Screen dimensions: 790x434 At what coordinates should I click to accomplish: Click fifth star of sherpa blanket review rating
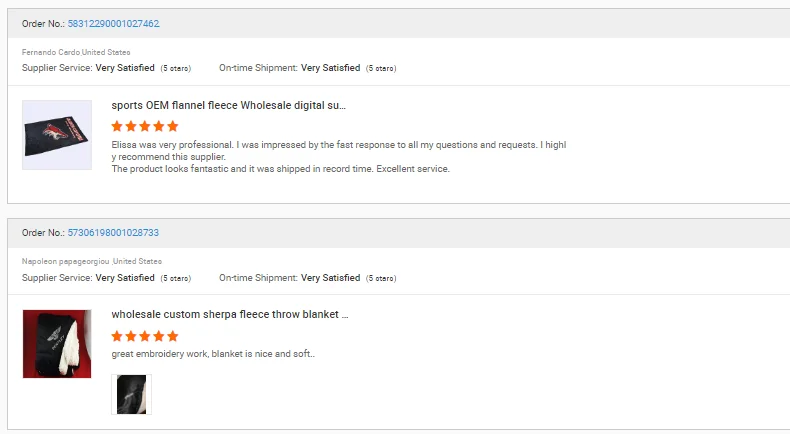coord(172,336)
